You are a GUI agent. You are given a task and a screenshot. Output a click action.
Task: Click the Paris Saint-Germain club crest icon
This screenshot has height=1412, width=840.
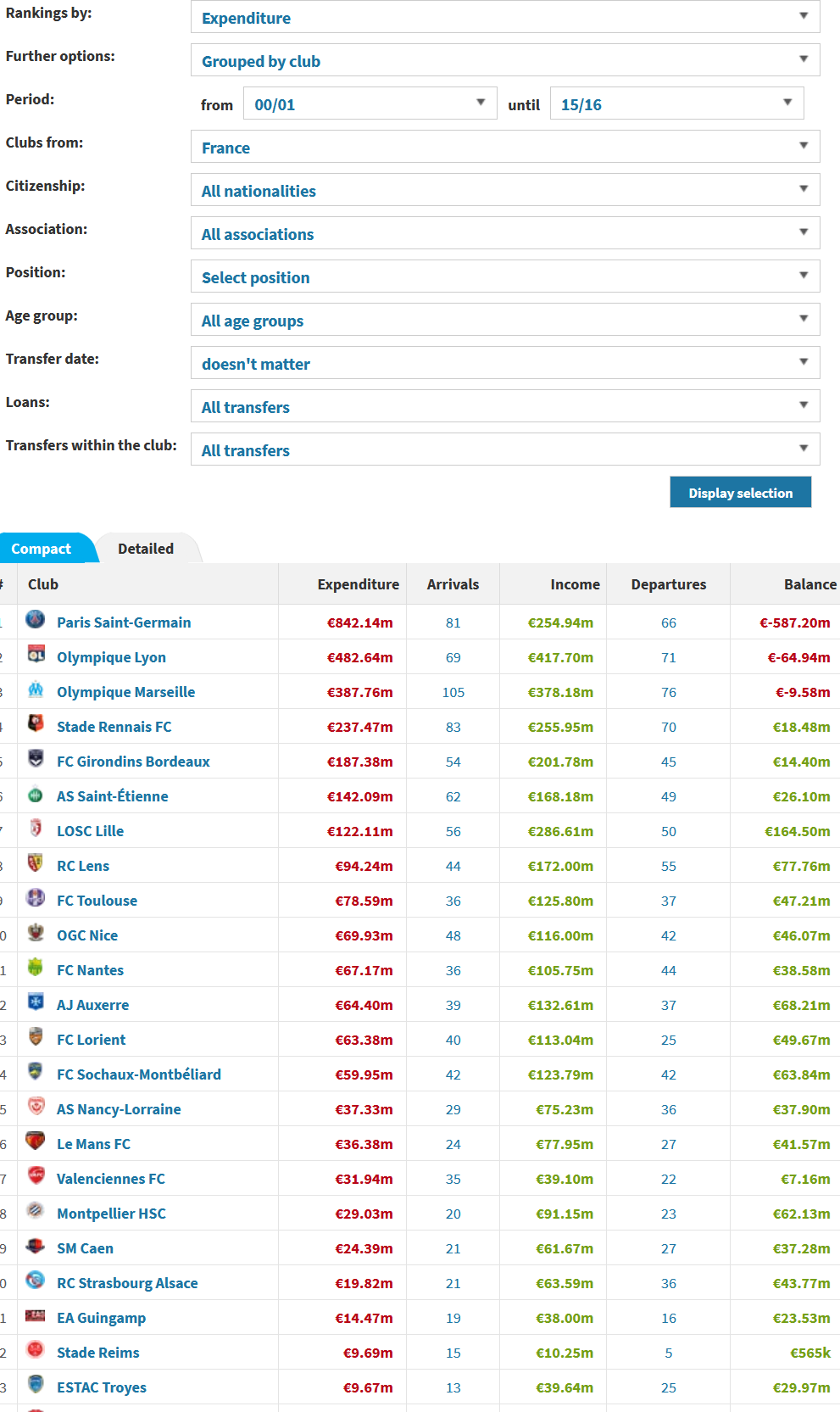[35, 620]
